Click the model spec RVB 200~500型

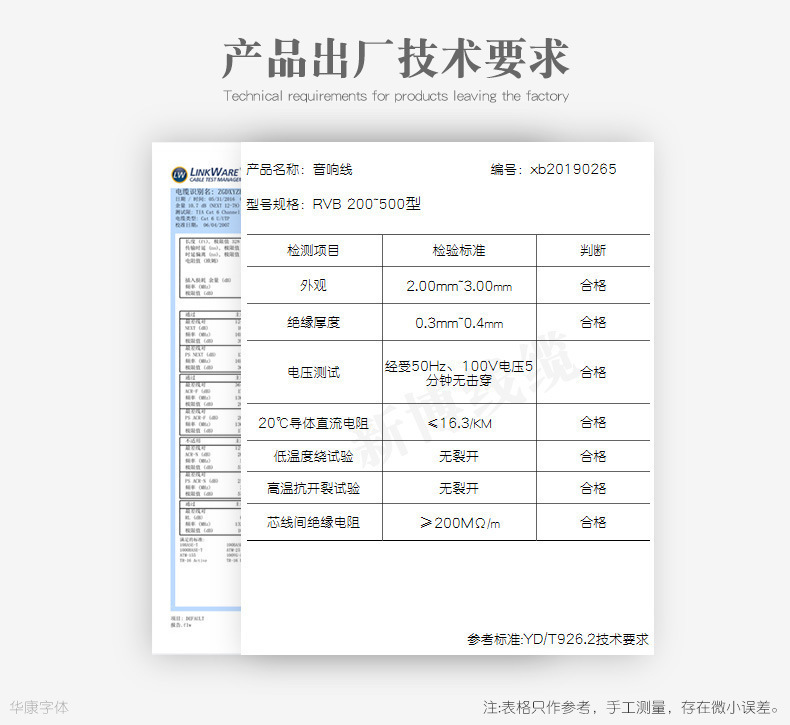click(366, 204)
